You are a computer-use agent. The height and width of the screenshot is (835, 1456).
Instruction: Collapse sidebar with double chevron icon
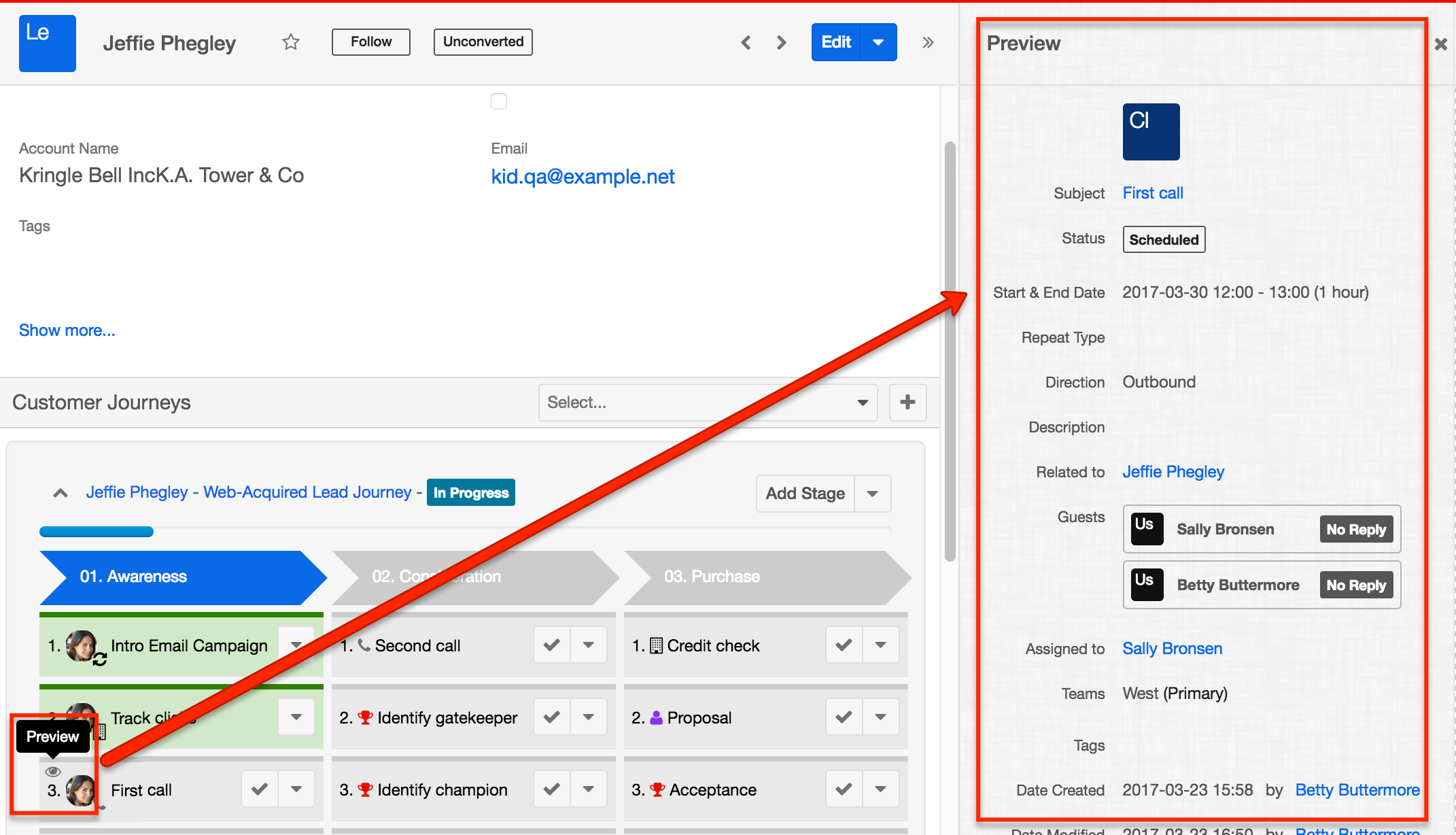(x=928, y=43)
